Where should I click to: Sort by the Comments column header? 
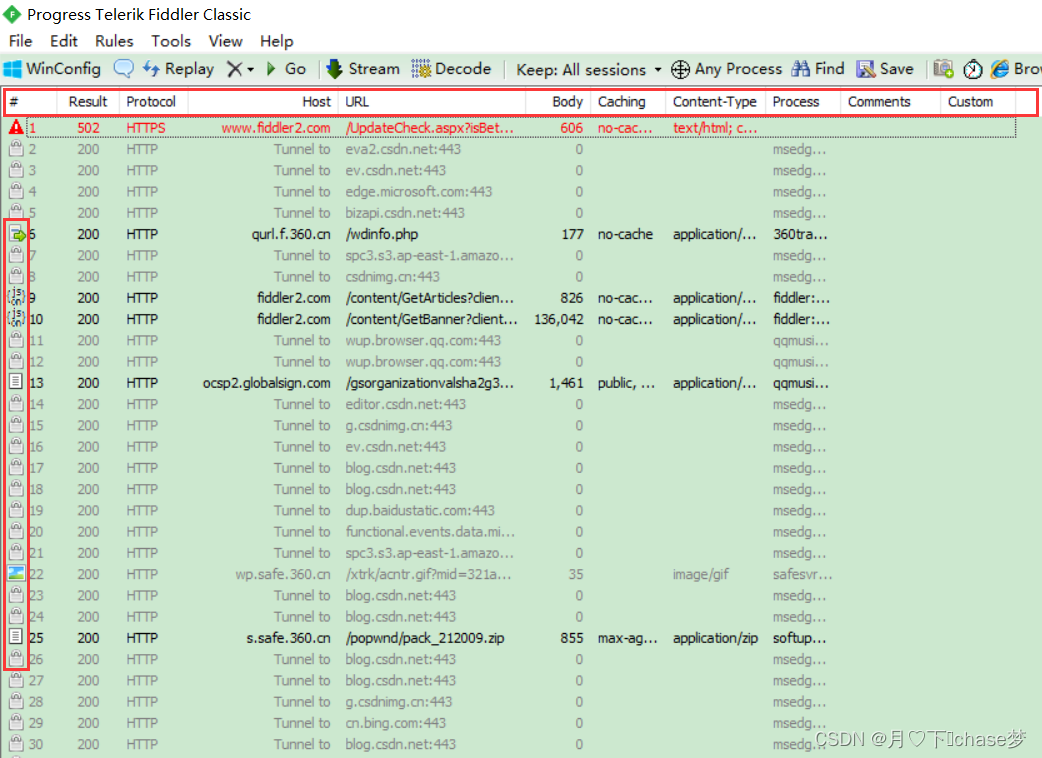point(890,102)
